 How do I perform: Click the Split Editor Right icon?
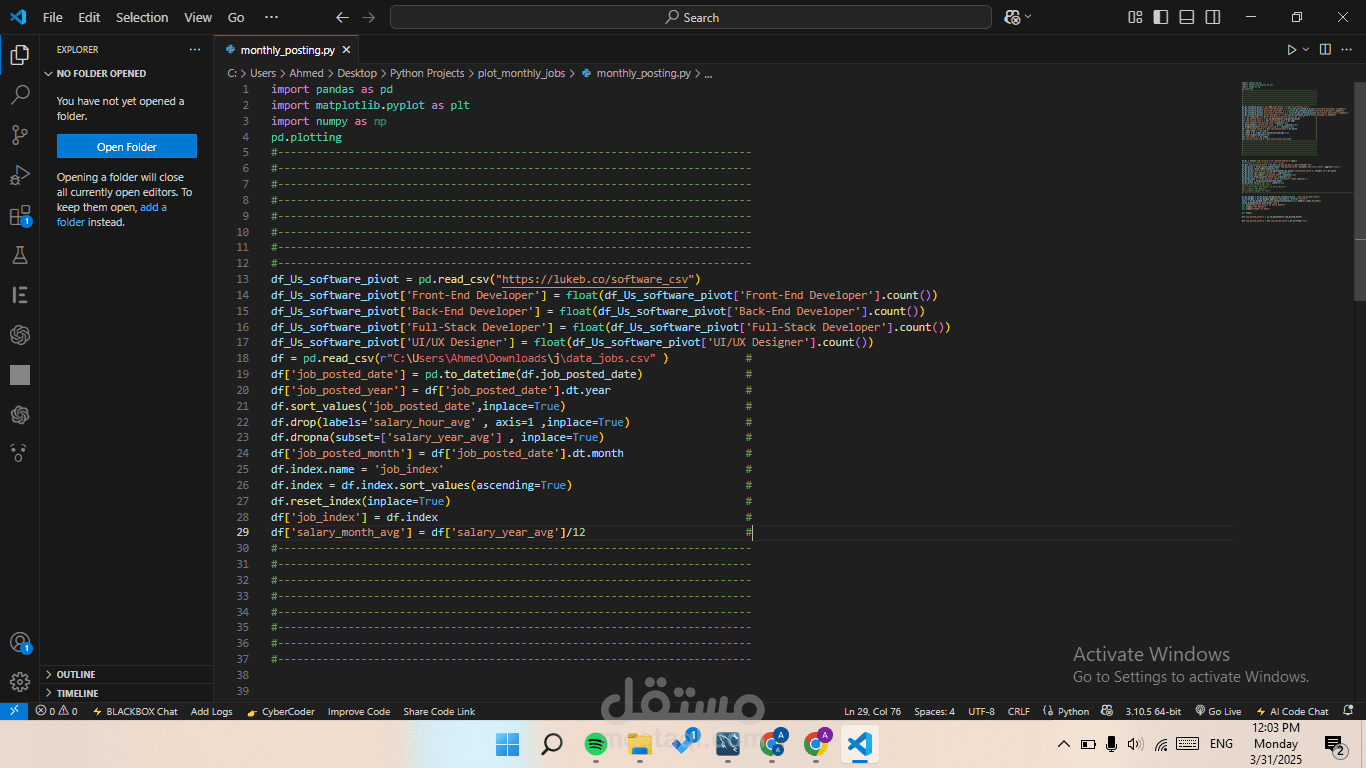tap(1325, 49)
